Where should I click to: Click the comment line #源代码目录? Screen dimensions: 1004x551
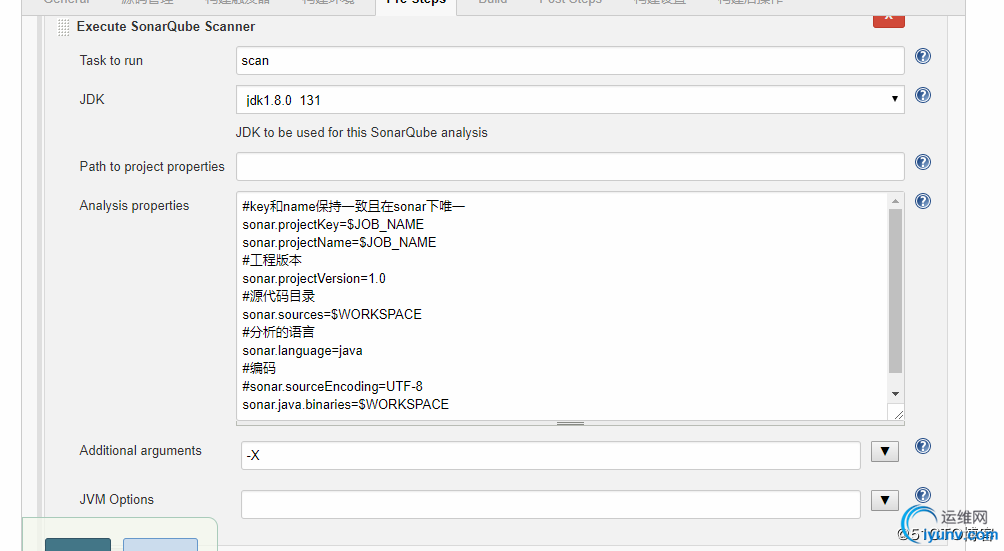click(x=279, y=296)
